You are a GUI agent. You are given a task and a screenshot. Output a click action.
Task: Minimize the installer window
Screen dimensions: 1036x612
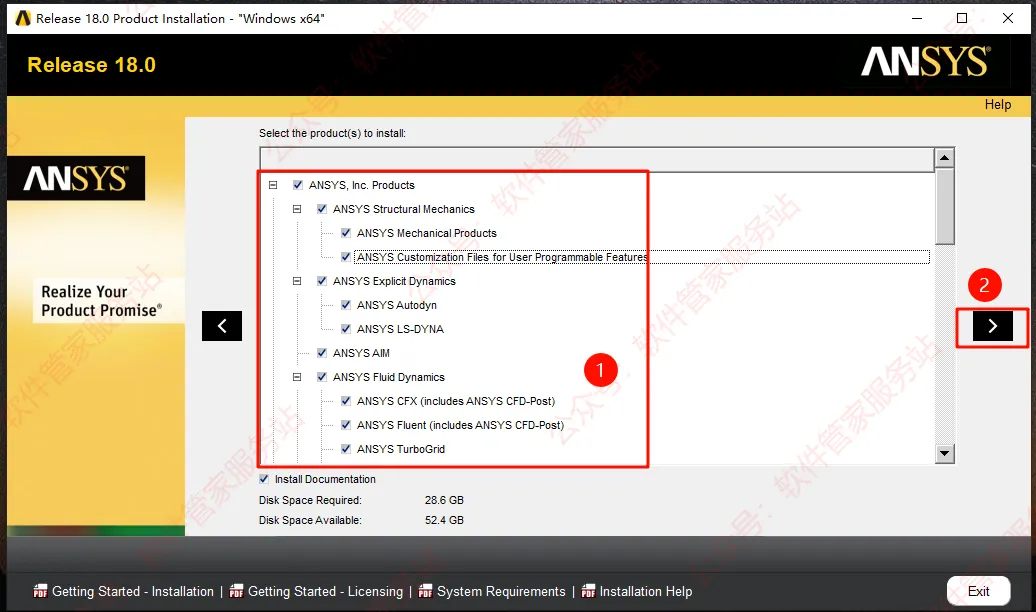(916, 19)
